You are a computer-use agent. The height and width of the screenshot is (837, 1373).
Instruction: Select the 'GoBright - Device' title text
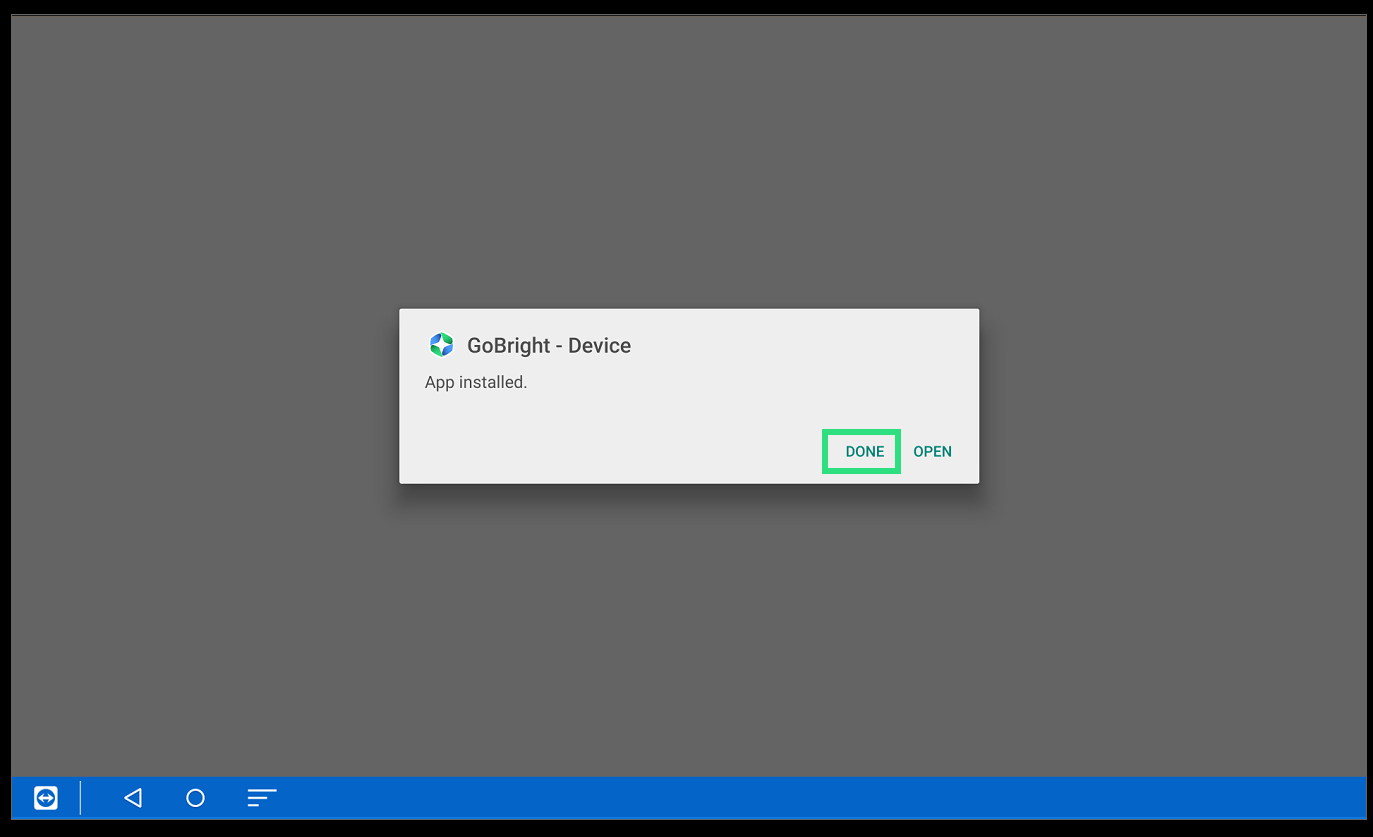coord(549,346)
